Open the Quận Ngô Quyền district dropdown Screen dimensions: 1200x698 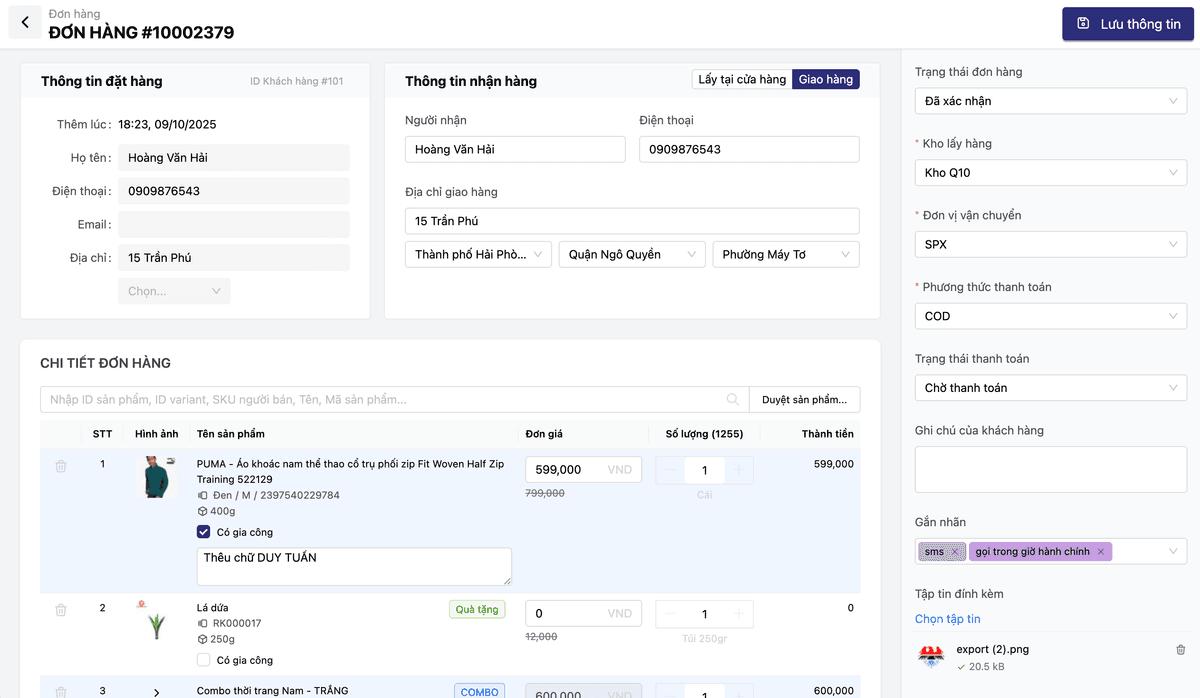pyautogui.click(x=632, y=255)
